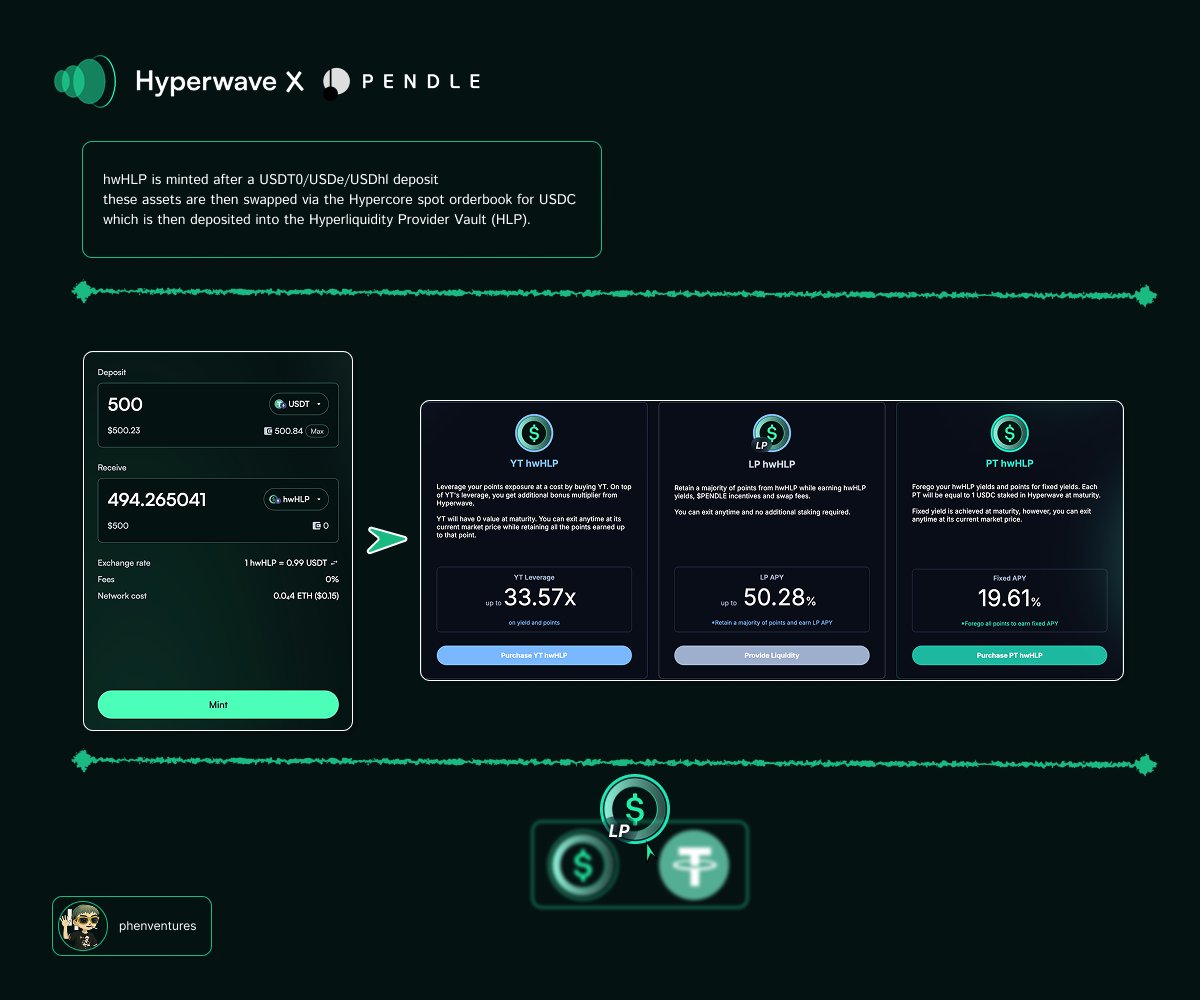Click the "on yield and points" note
The width and height of the screenshot is (1200, 1000).
(534, 623)
